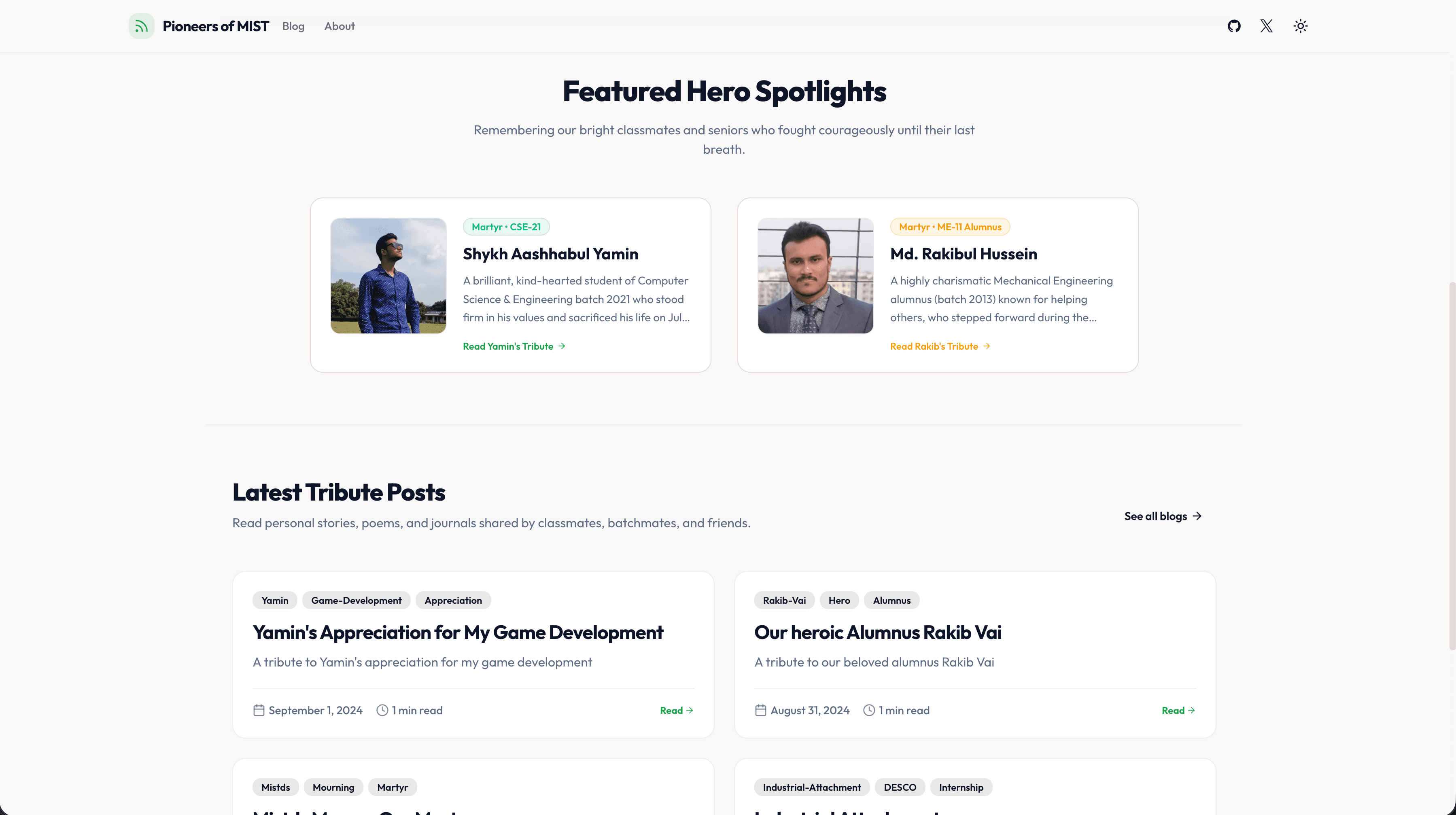The image size is (1456, 815).
Task: Click the calendar icon next to September 1, 2024
Action: (x=259, y=711)
